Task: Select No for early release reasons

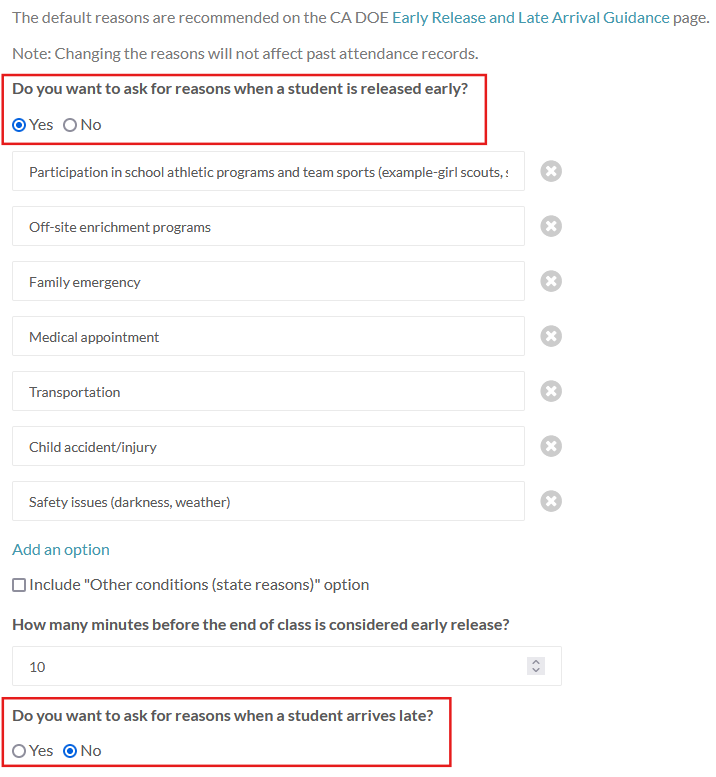Action: [x=70, y=125]
